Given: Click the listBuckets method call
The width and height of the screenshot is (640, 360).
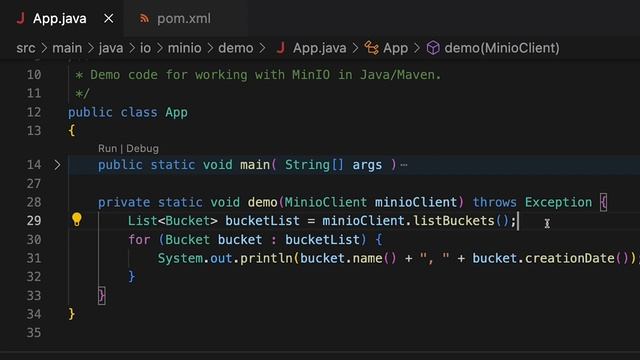Looking at the screenshot, I should click(453, 221).
